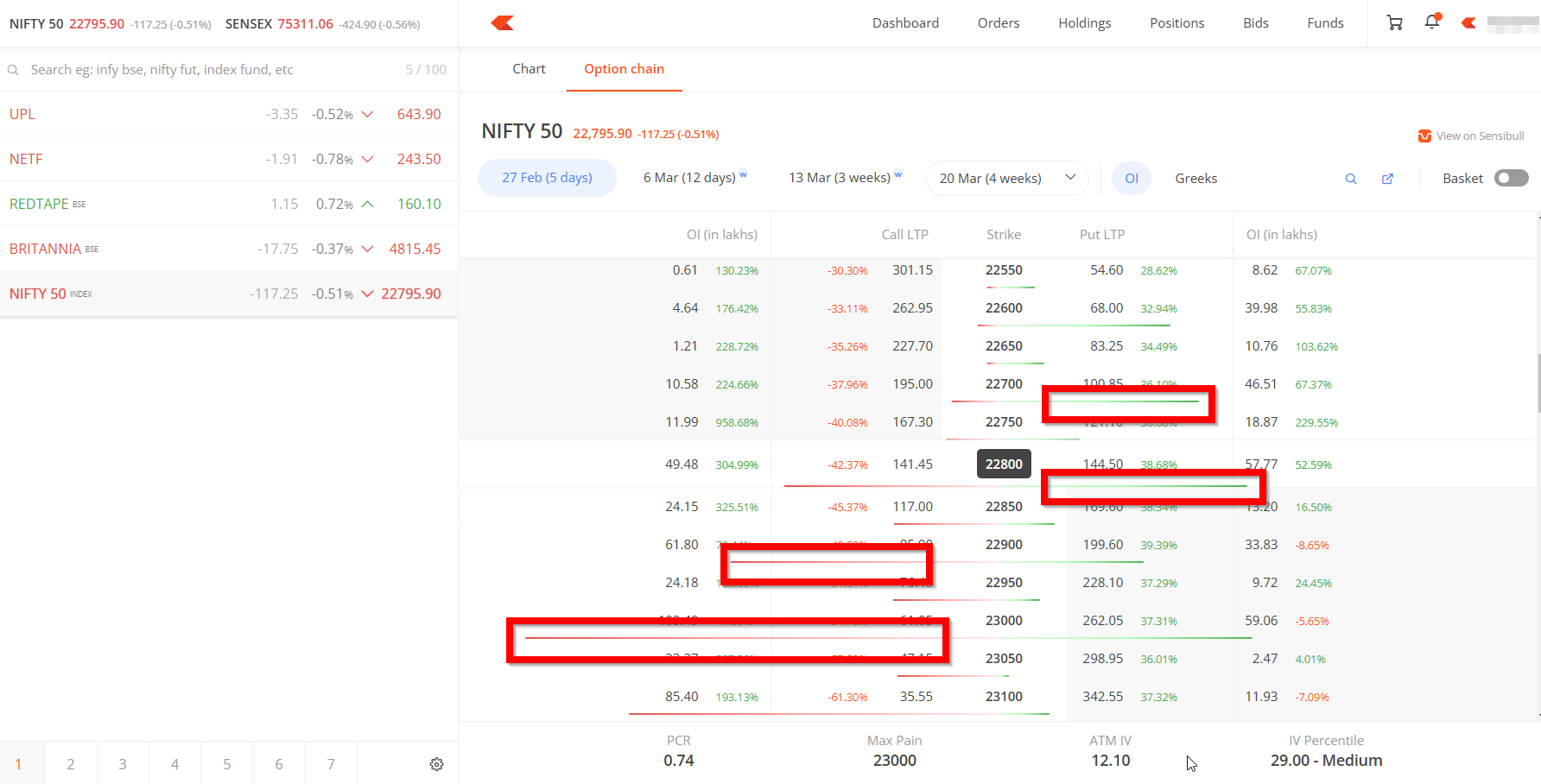Screen dimensions: 1541x784
Task: Switch to watchlist page 5
Action: [x=227, y=764]
